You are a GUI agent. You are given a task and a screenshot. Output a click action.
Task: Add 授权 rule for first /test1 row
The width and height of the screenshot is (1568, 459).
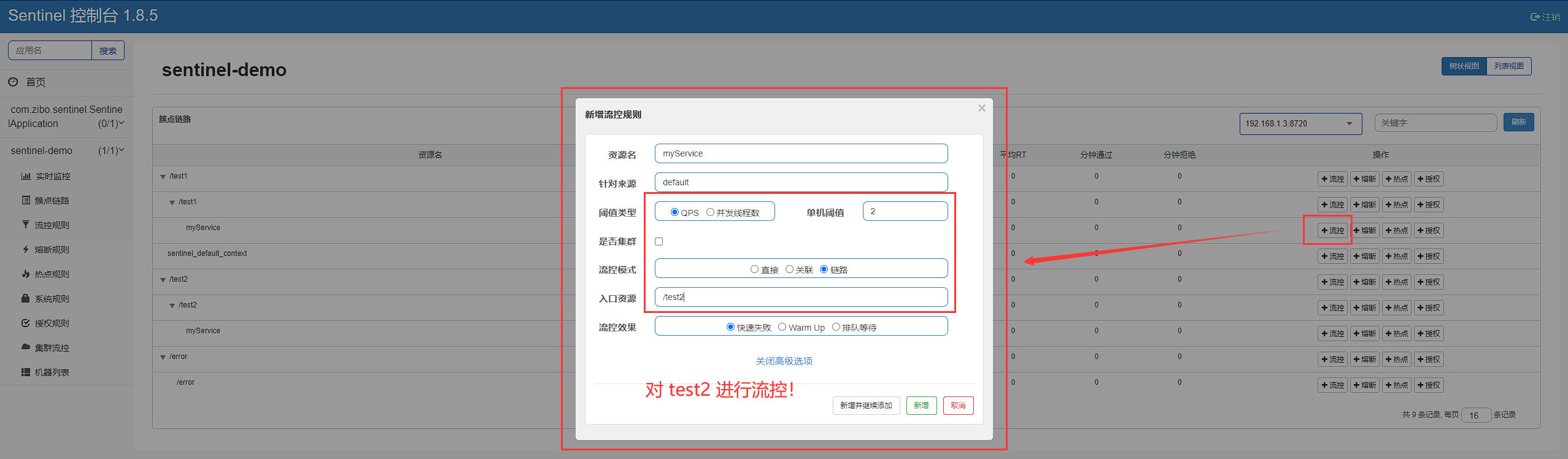(1429, 179)
